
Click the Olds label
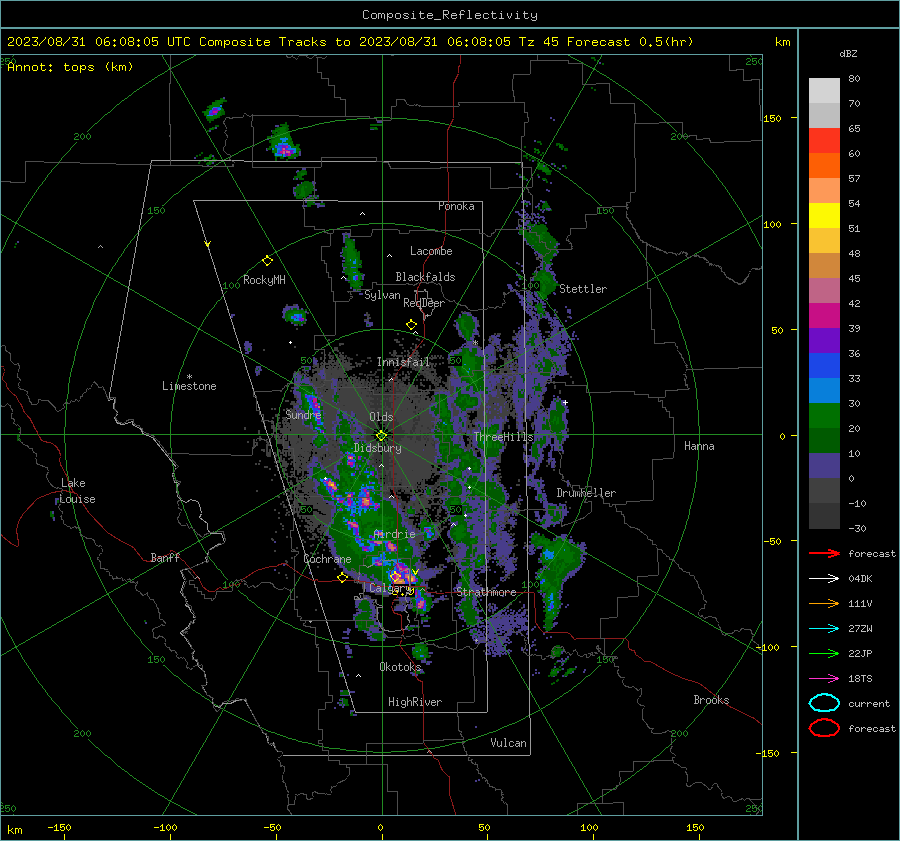[x=381, y=417]
